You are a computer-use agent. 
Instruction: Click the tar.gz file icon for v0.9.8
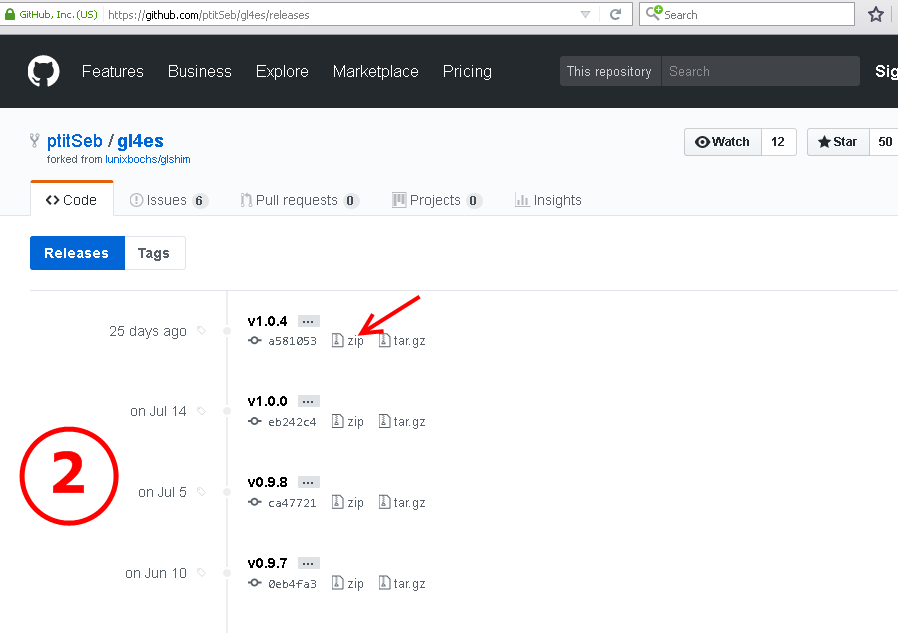(384, 502)
